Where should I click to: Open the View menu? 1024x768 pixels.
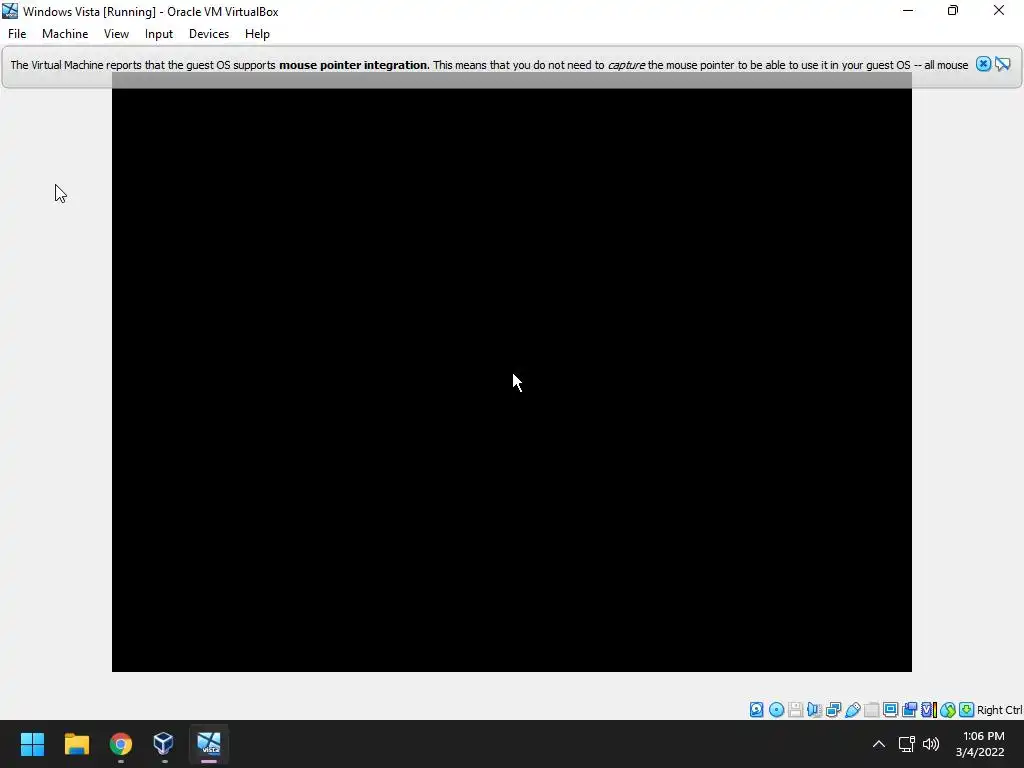116,34
